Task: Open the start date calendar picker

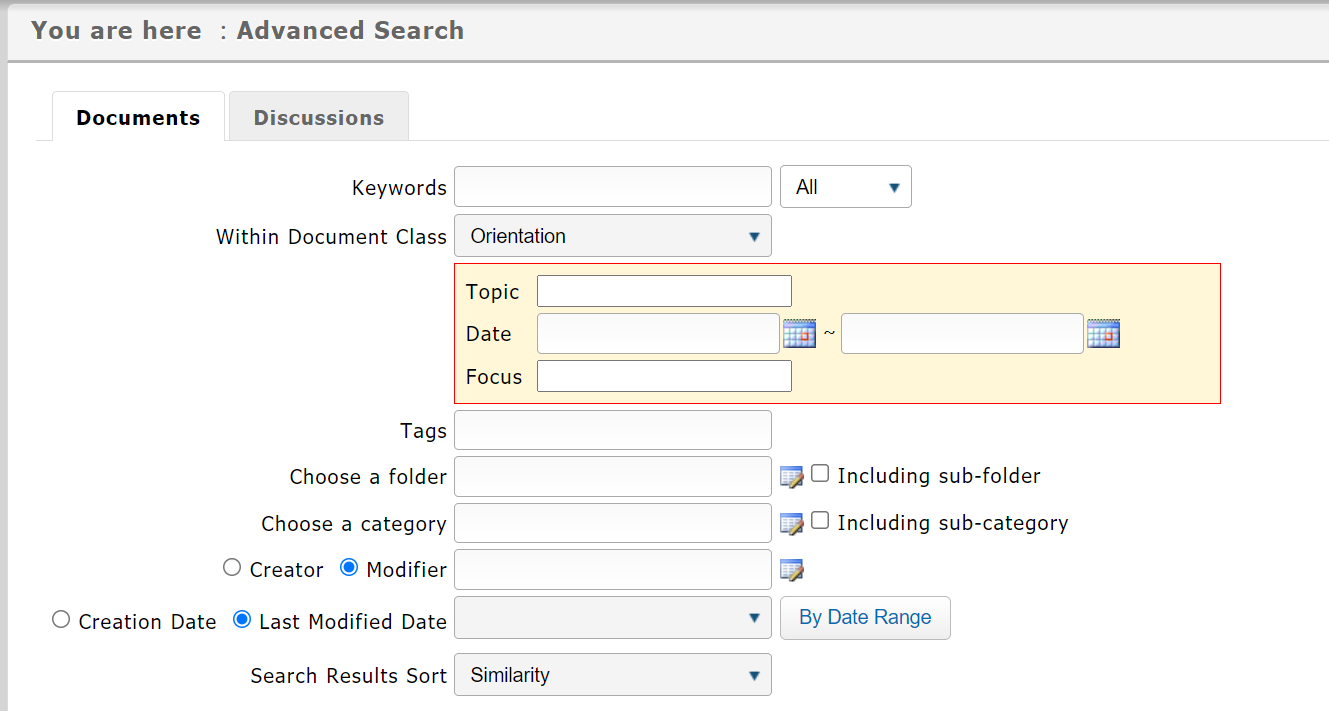Action: [799, 334]
